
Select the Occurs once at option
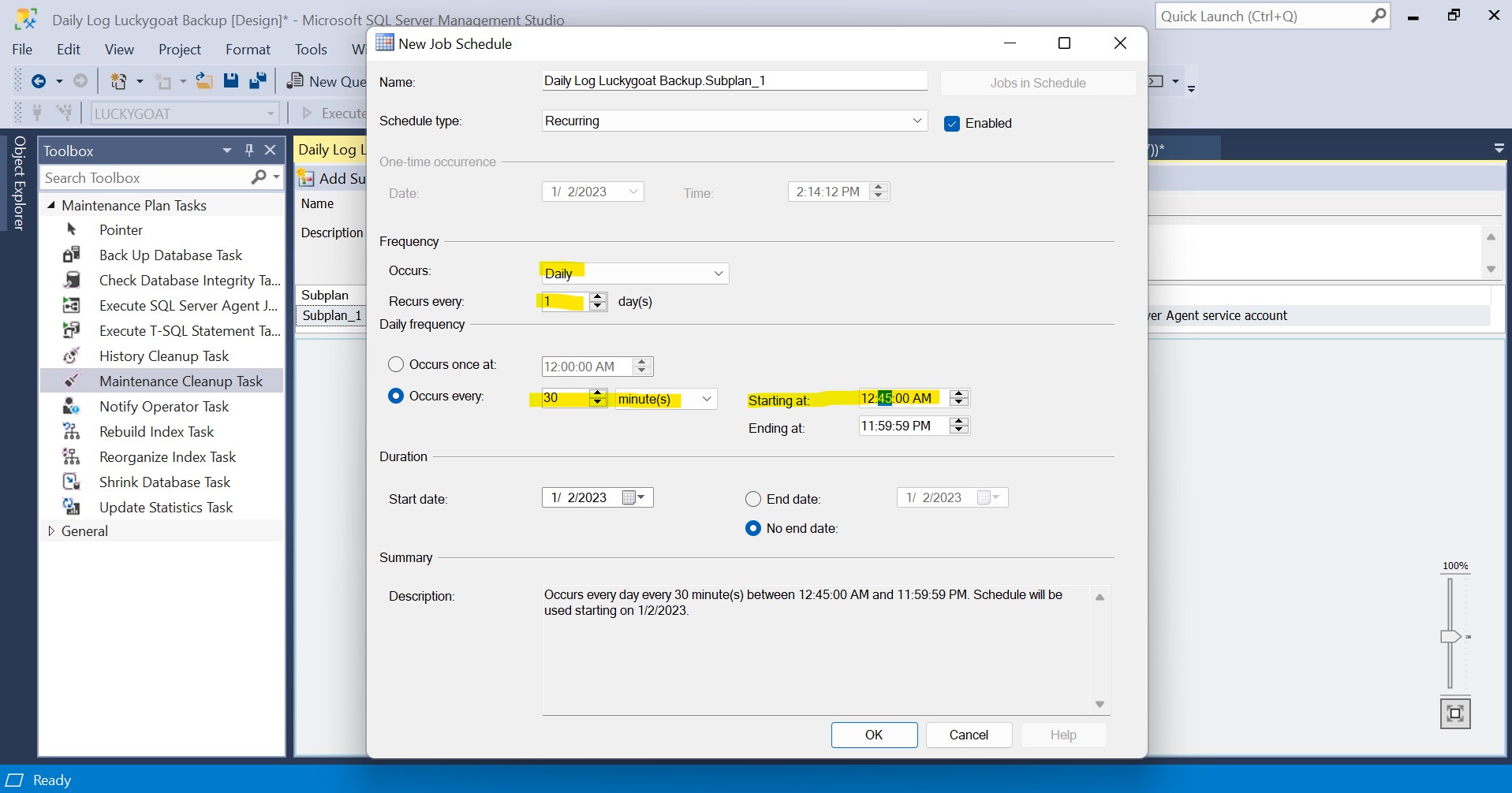(x=396, y=364)
